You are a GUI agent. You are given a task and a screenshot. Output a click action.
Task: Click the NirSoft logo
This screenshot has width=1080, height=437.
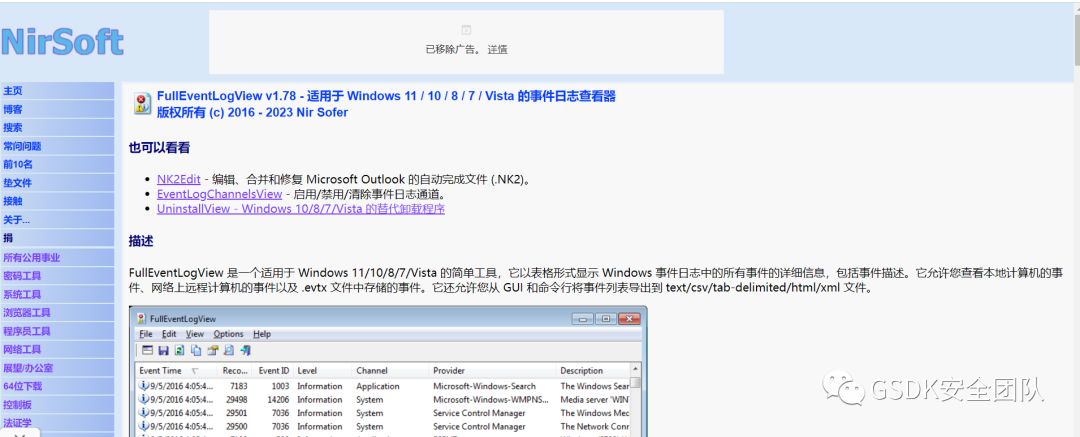tap(62, 41)
